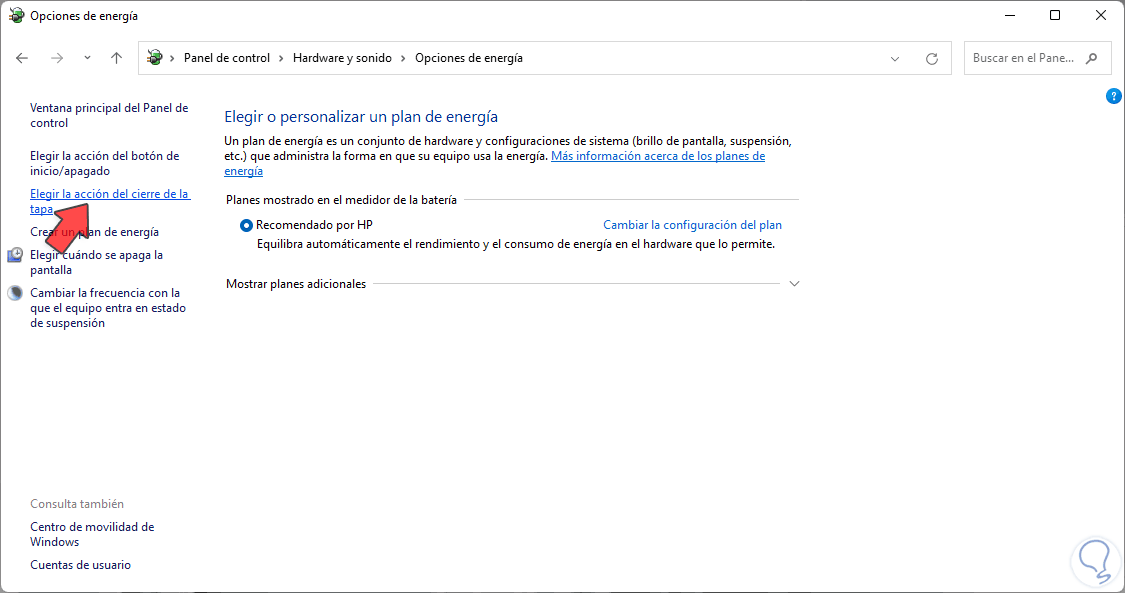Click the clock monitor icon beside Elegir cuándo
The height and width of the screenshot is (593, 1125).
[15, 255]
